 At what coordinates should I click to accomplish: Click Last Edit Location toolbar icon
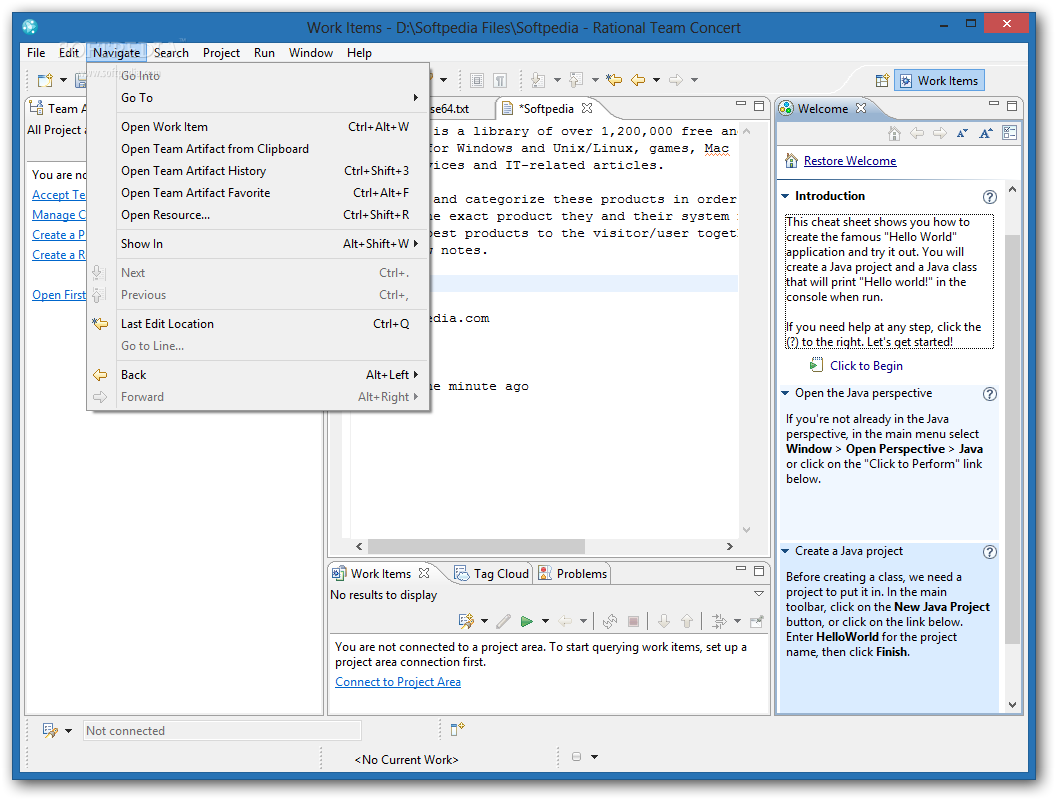[x=614, y=80]
